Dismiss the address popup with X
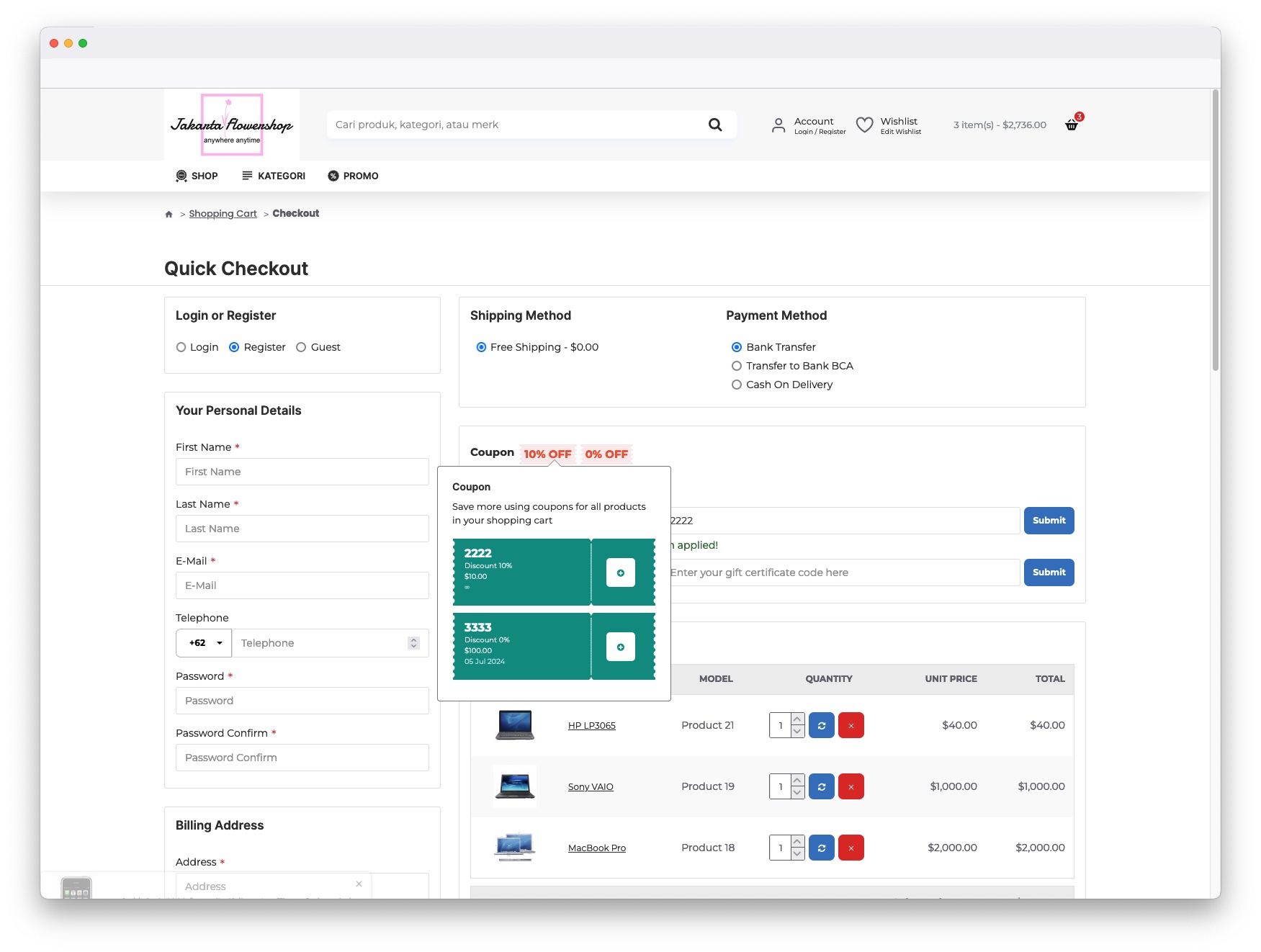Viewport: 1261px width, 952px height. (x=359, y=884)
